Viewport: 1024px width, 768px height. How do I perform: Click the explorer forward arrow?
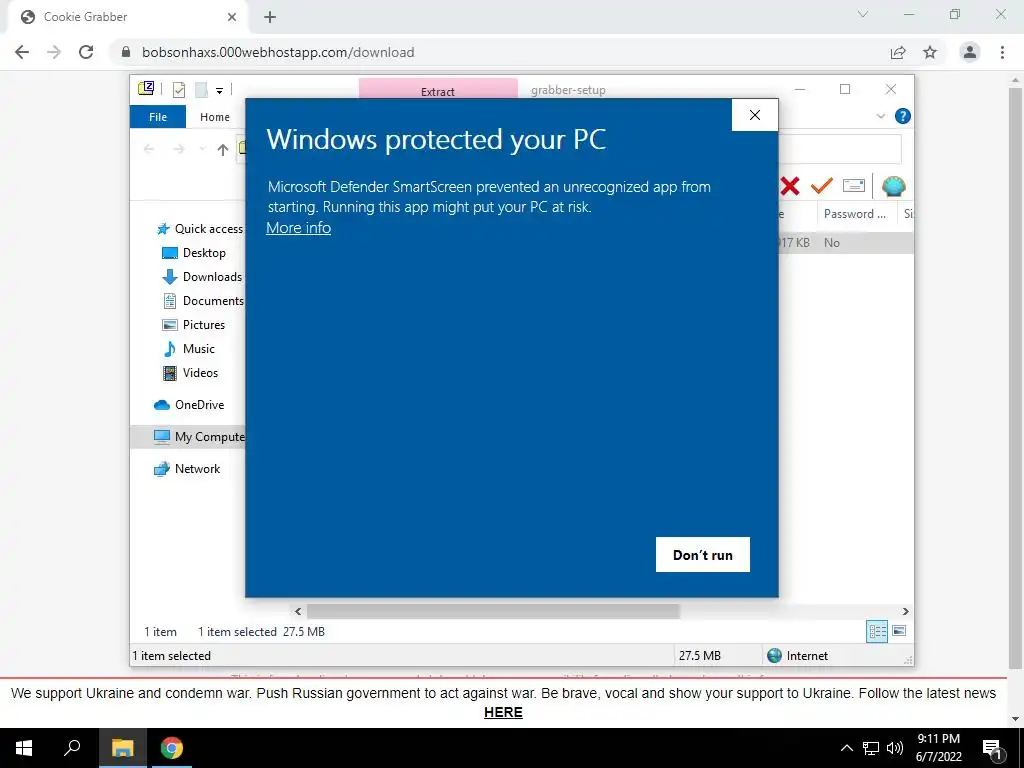(178, 150)
